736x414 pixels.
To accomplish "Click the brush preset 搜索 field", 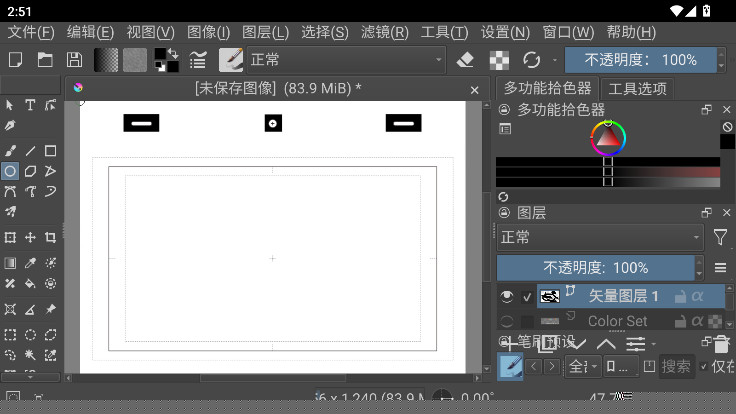I will tap(676, 367).
